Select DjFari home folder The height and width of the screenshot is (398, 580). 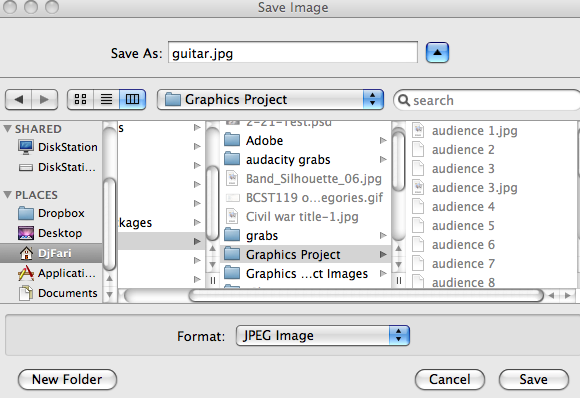coord(51,253)
